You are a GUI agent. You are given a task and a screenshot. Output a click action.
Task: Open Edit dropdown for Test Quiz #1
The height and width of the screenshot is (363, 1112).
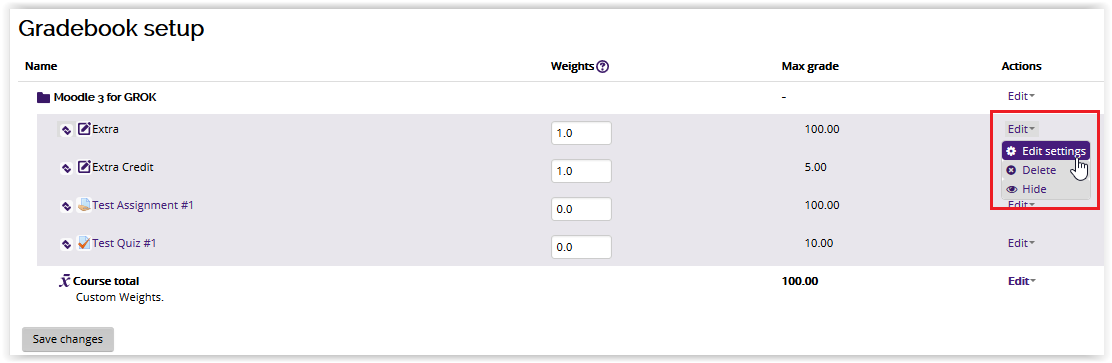pos(1021,243)
